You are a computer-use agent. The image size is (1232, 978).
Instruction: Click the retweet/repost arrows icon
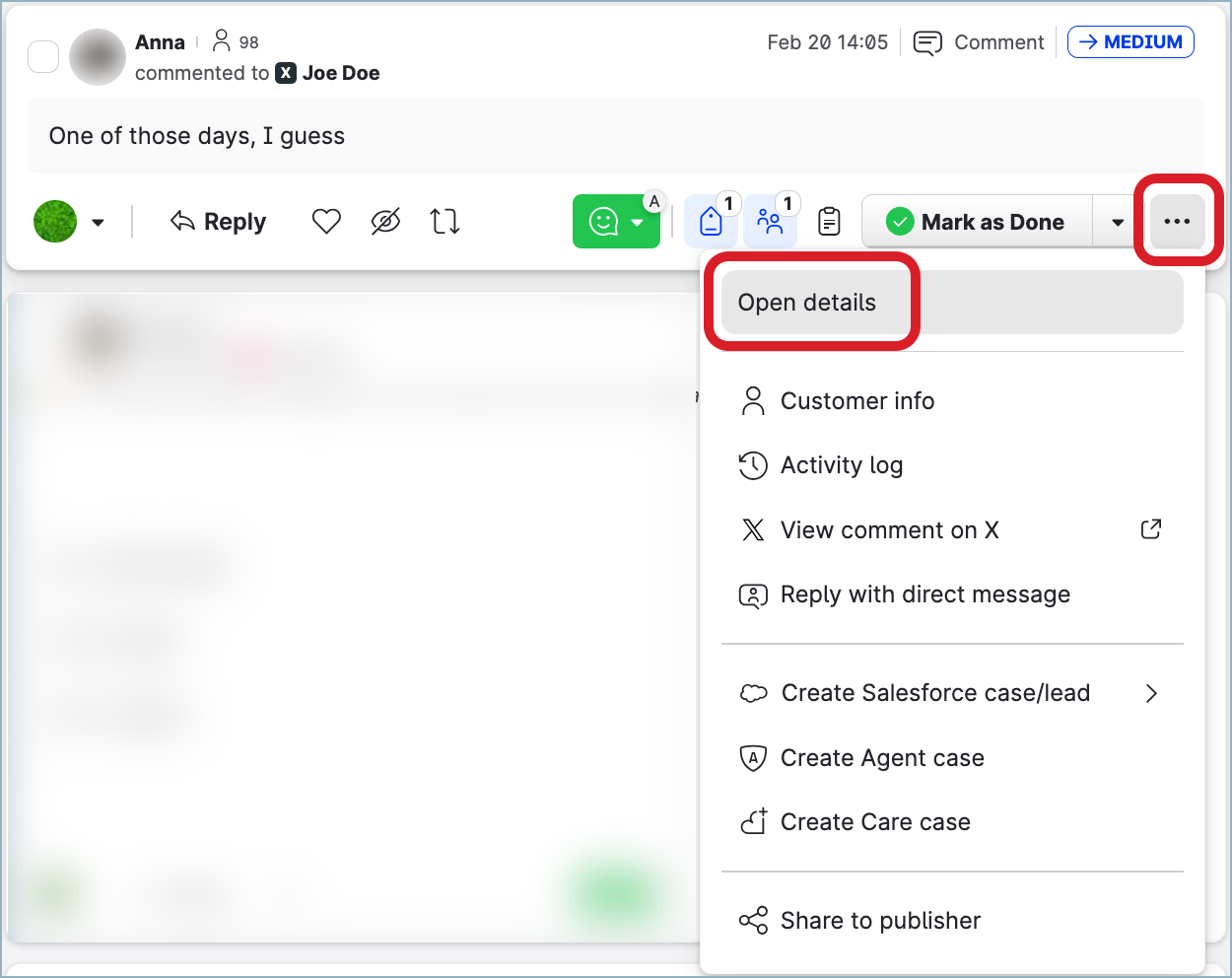445,222
